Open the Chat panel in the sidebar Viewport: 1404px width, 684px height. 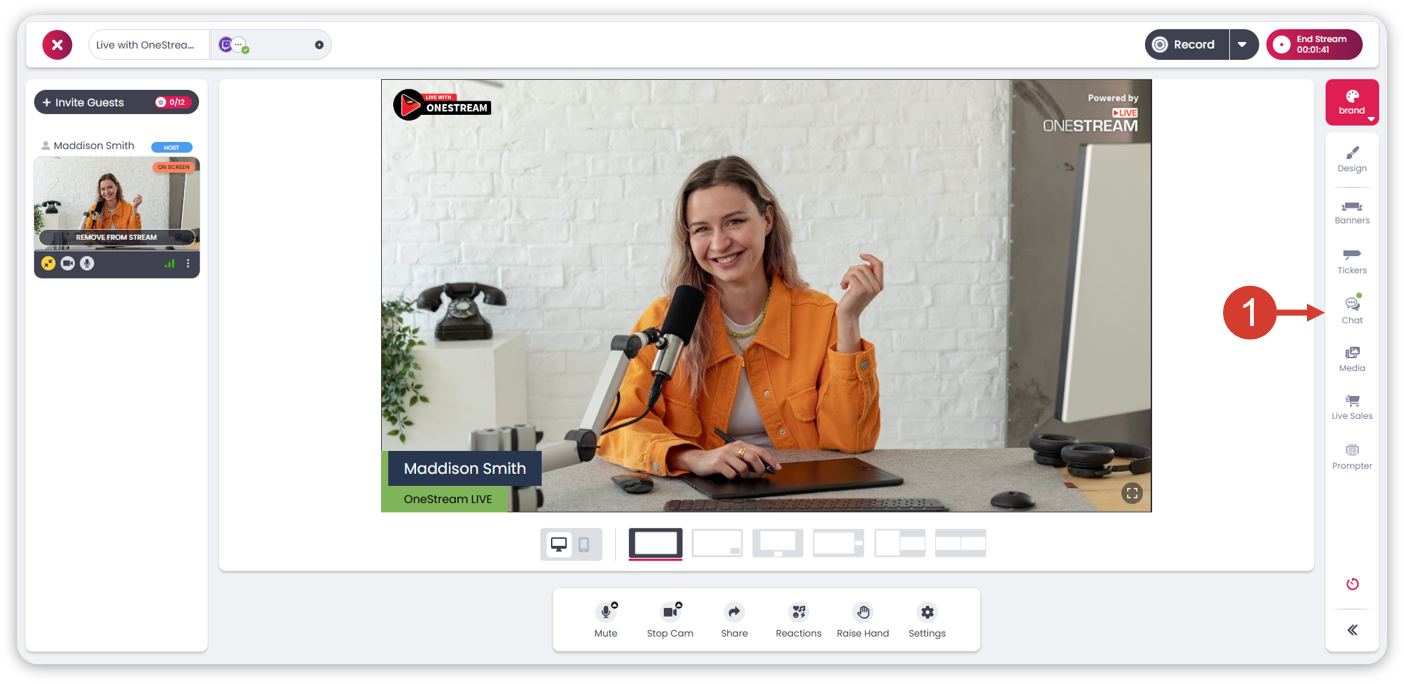[x=1352, y=309]
